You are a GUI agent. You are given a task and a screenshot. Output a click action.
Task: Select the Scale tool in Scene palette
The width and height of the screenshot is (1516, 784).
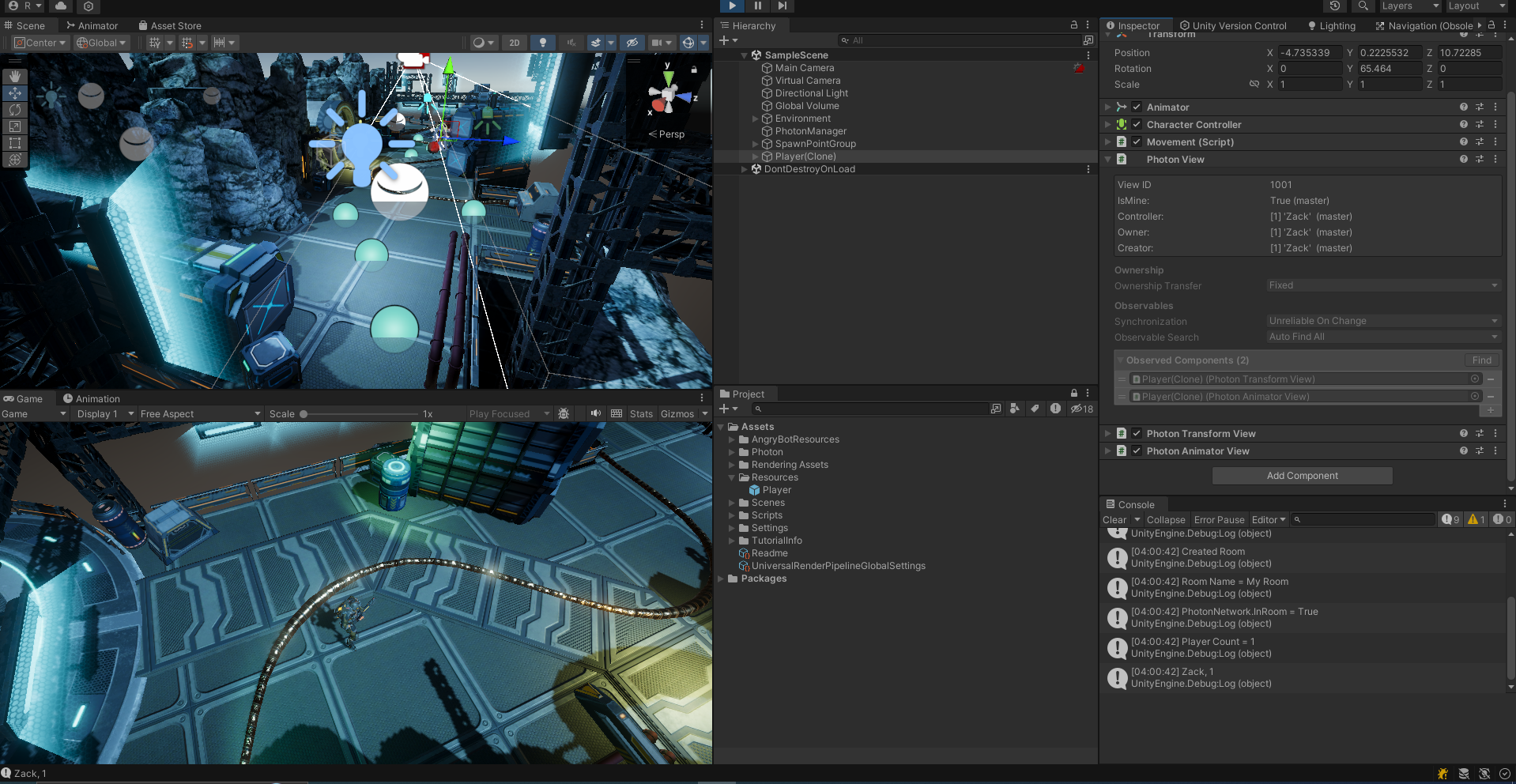pos(15,126)
